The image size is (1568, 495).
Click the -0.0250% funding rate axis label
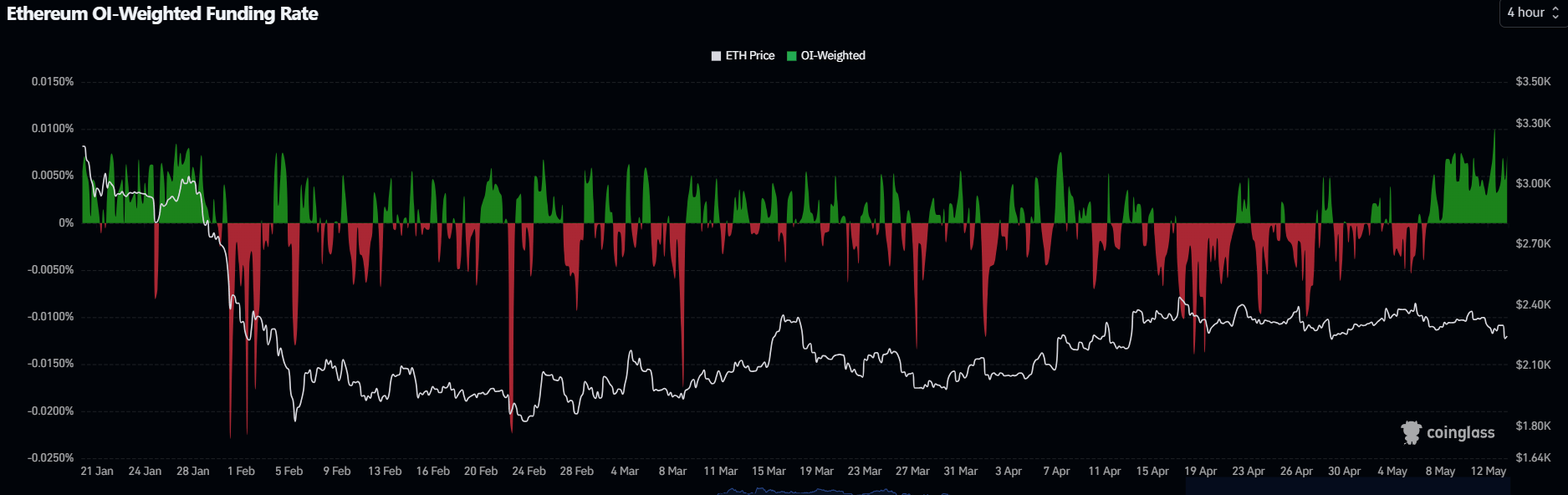click(x=50, y=458)
